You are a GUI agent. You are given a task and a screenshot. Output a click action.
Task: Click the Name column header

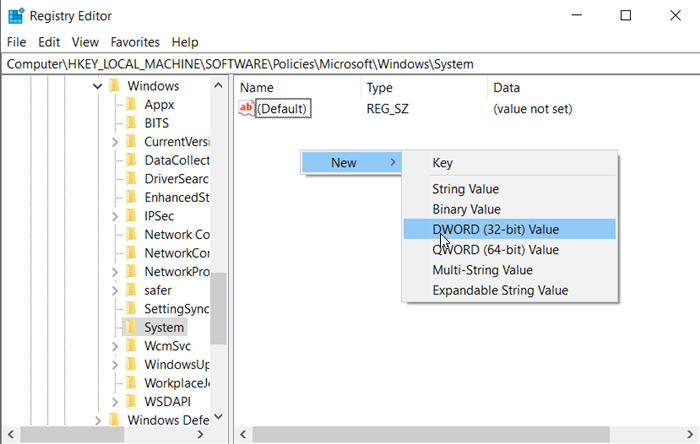point(257,88)
